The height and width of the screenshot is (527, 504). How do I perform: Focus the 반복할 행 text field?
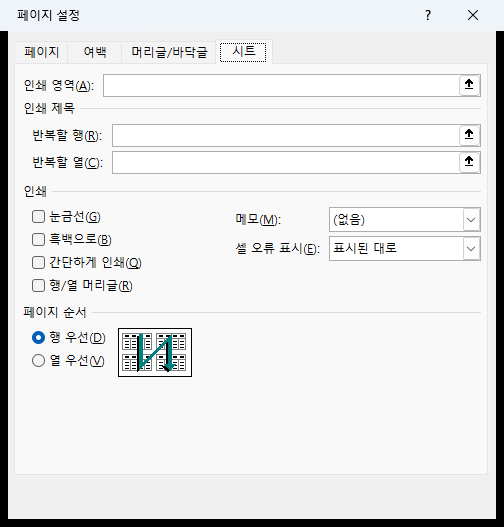286,135
